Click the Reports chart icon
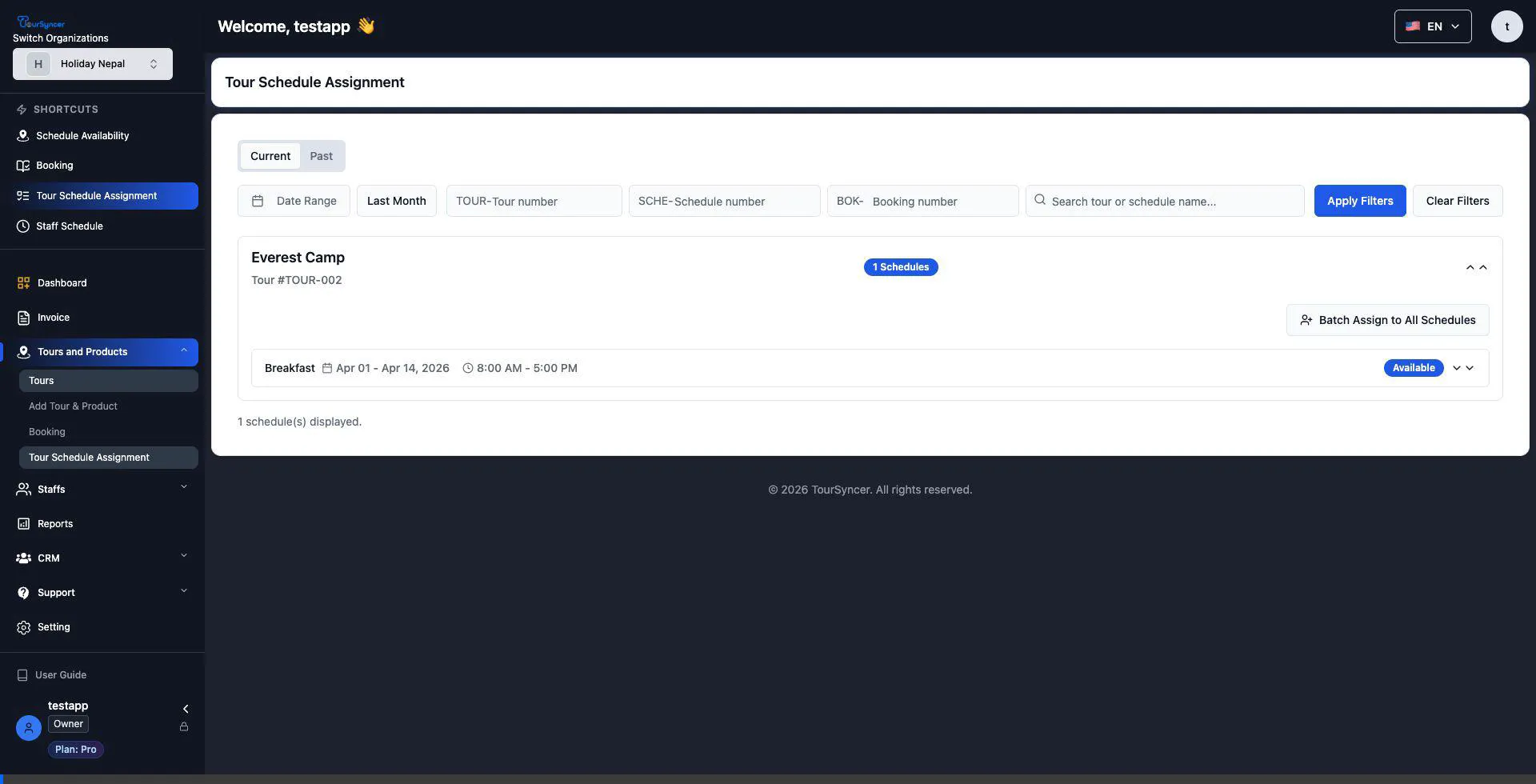The width and height of the screenshot is (1536, 784). point(22,523)
